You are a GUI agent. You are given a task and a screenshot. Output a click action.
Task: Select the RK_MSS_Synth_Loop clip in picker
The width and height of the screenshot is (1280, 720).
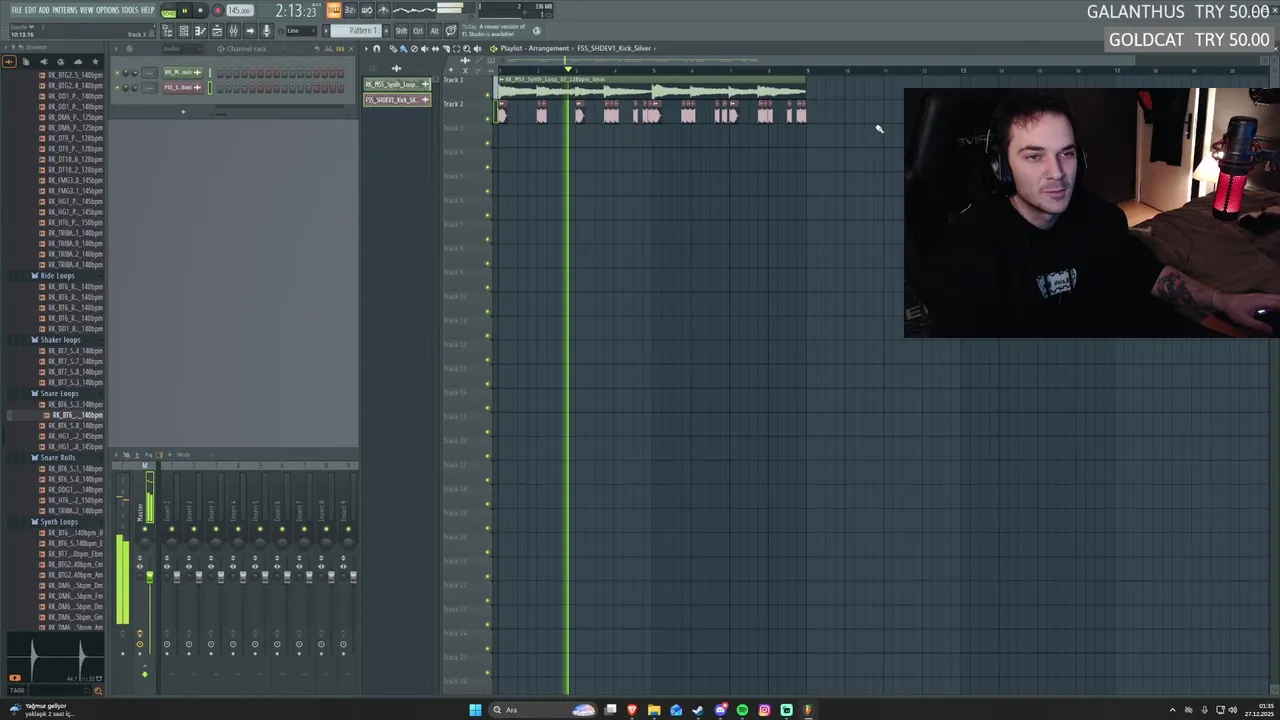click(397, 84)
